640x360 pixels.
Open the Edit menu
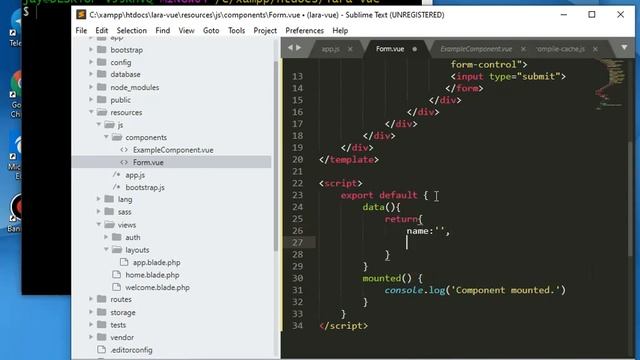102,31
